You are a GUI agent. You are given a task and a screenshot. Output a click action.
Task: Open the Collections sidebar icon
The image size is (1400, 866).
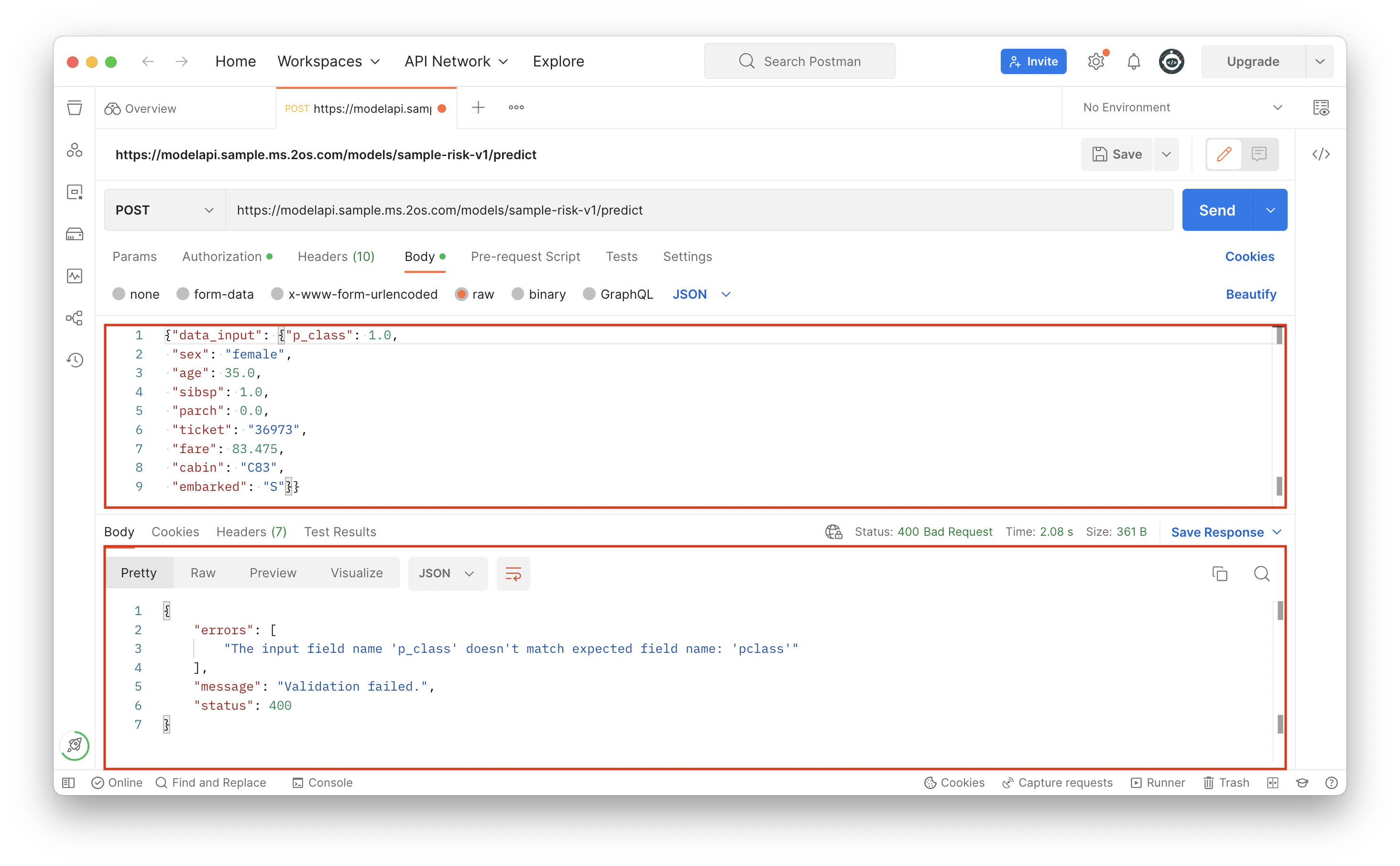tap(75, 108)
